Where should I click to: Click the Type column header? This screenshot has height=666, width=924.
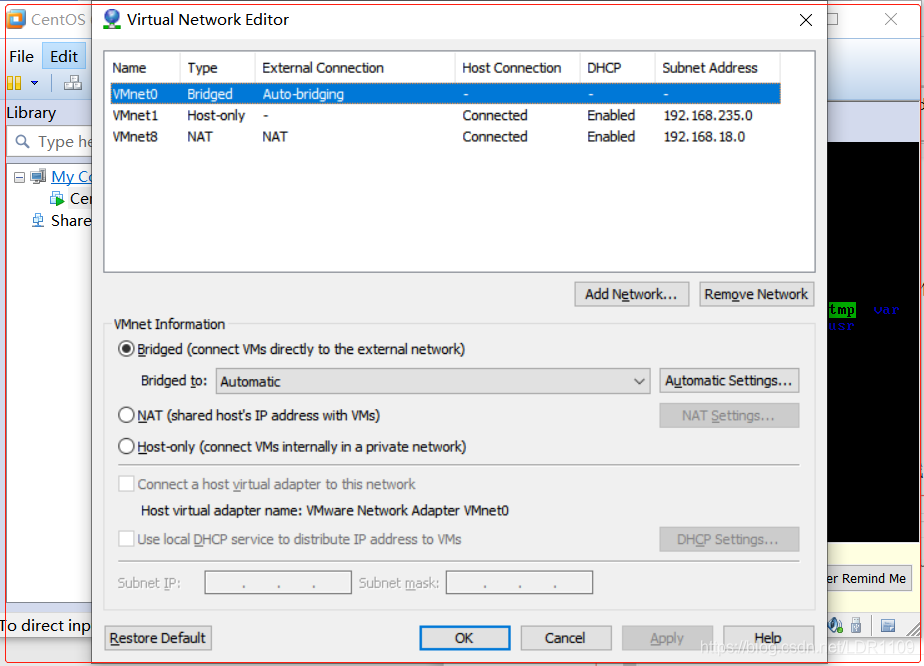(217, 68)
